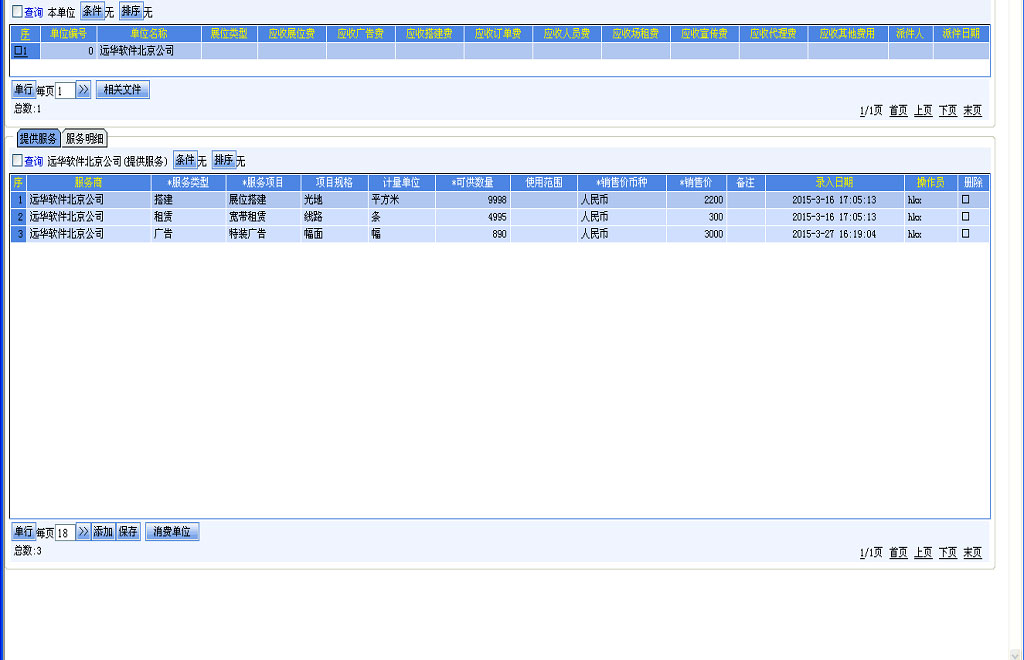Open 排序 sort in the services panel
The height and width of the screenshot is (660, 1024).
point(223,160)
